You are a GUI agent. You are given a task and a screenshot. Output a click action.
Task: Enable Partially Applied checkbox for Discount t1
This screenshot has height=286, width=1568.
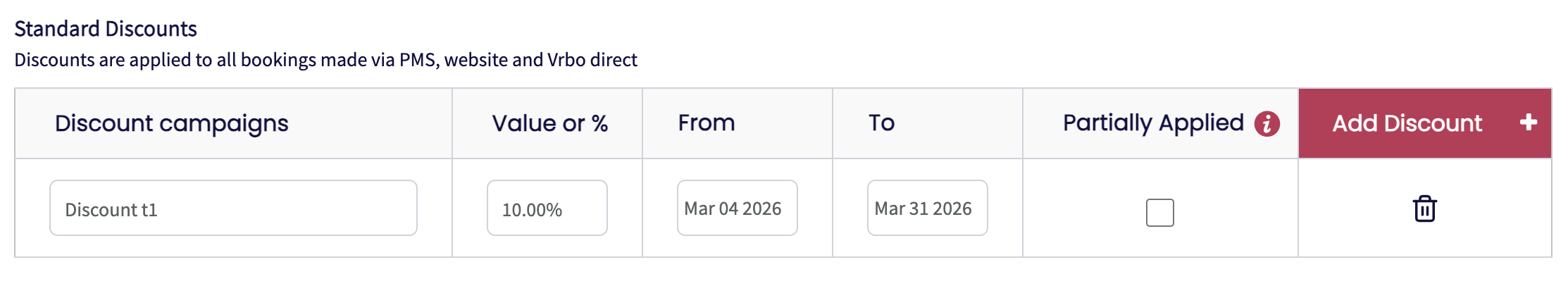click(x=1159, y=212)
